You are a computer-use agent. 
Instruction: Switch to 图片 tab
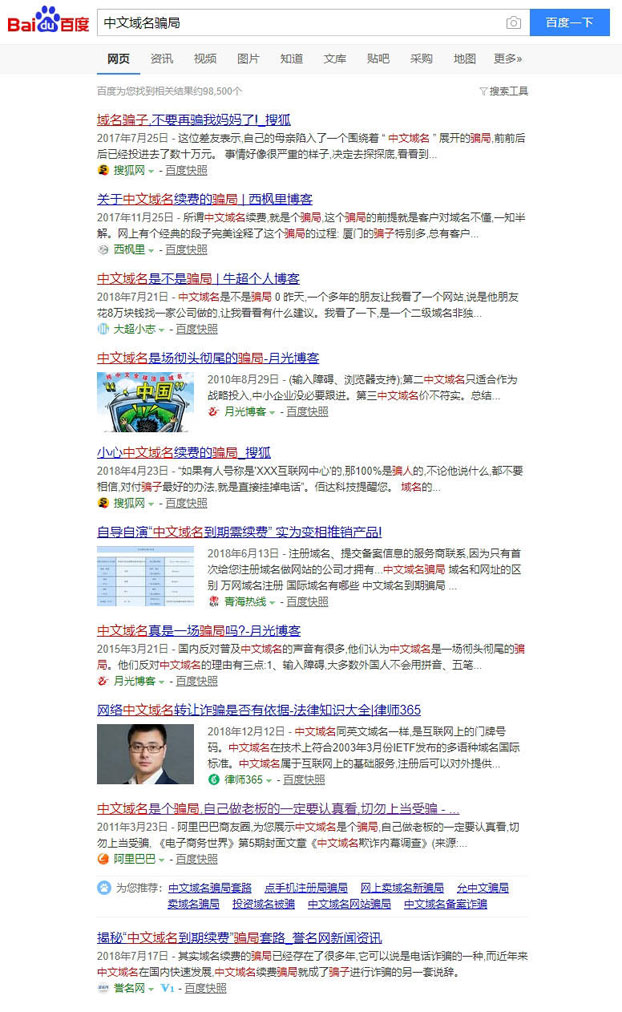(x=248, y=59)
